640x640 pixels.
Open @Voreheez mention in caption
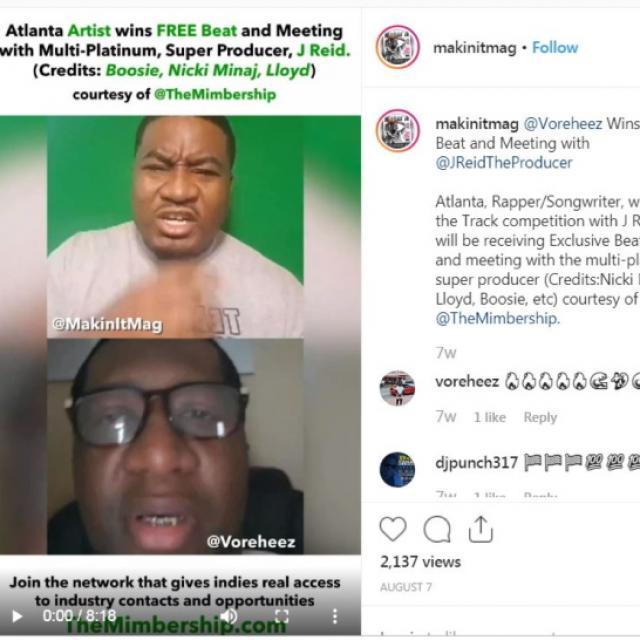click(562, 124)
